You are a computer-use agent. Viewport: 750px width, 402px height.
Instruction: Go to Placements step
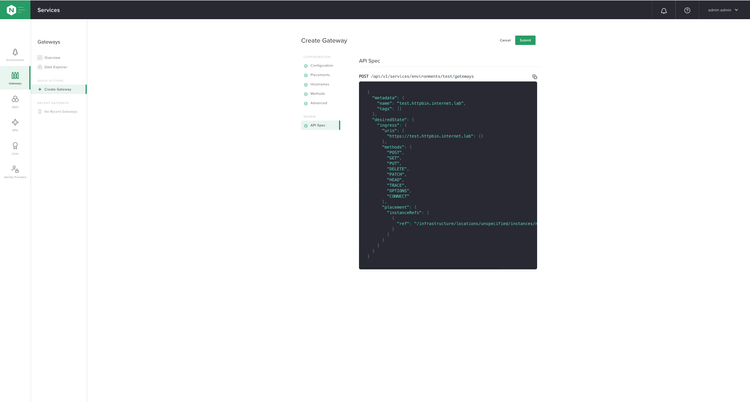[317, 75]
